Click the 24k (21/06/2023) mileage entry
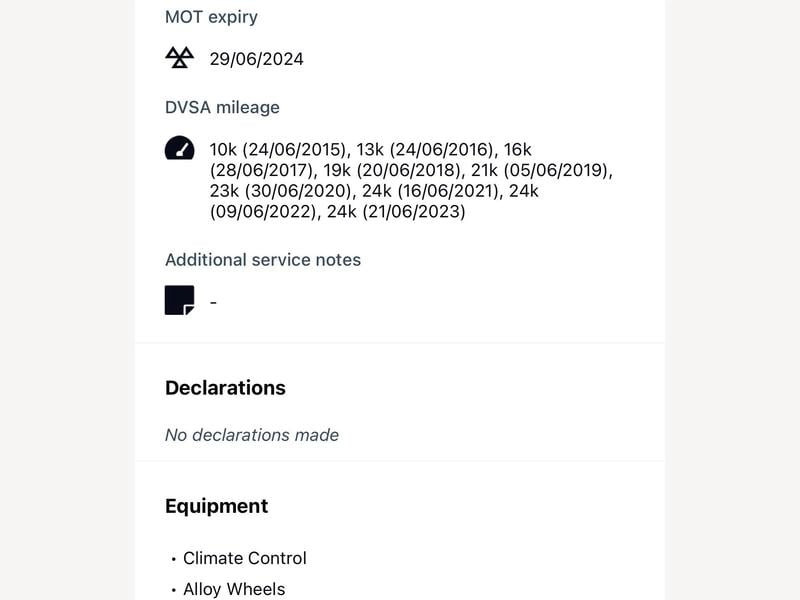800x600 pixels. [396, 212]
